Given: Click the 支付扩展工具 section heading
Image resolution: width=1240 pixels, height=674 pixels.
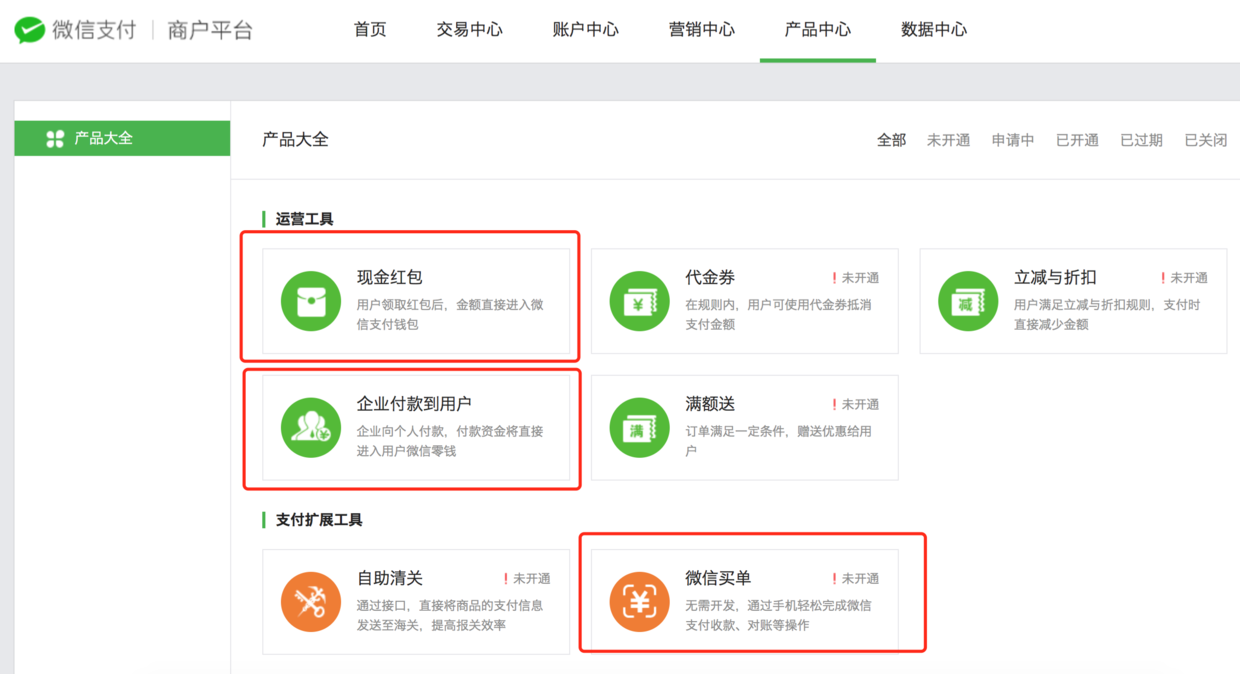Looking at the screenshot, I should 319,520.
